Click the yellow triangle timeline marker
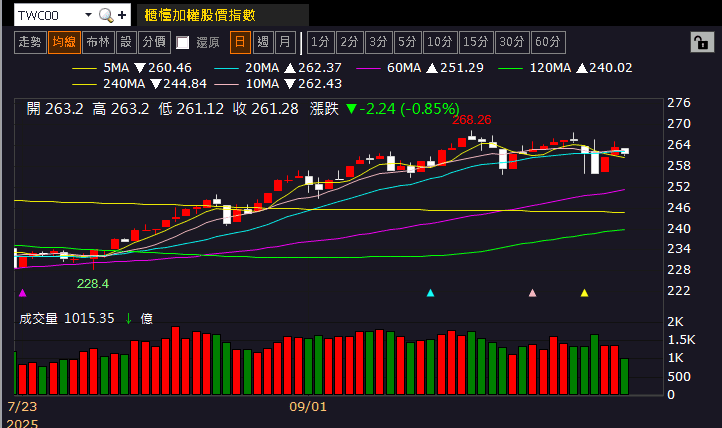The height and width of the screenshot is (428, 722). coord(584,293)
